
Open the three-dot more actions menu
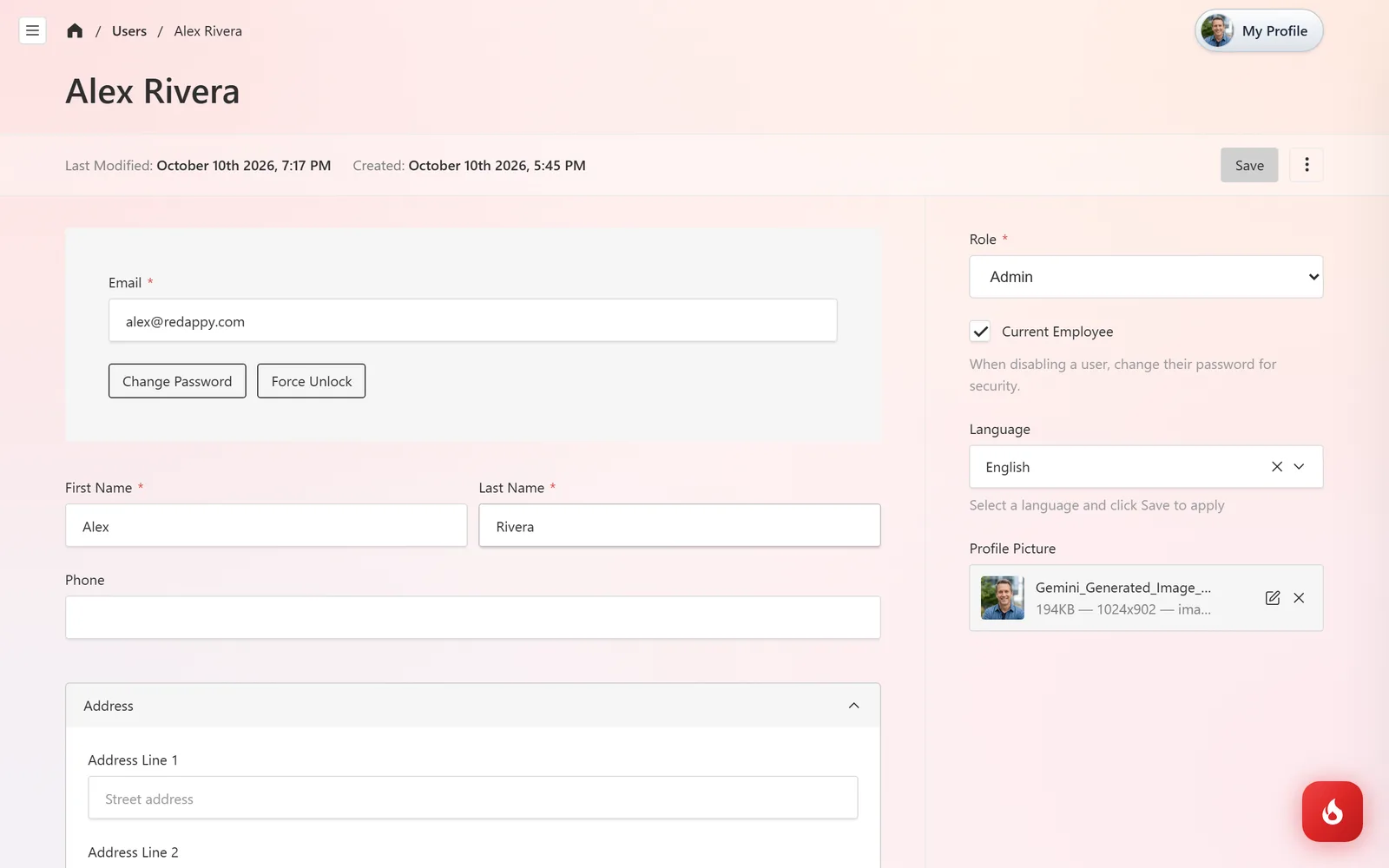[1307, 165]
